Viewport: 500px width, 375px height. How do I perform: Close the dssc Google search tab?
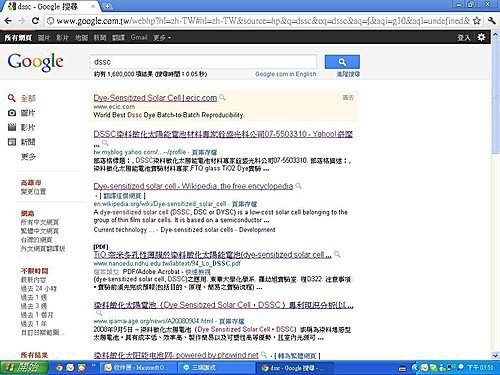pyautogui.click(x=93, y=6)
